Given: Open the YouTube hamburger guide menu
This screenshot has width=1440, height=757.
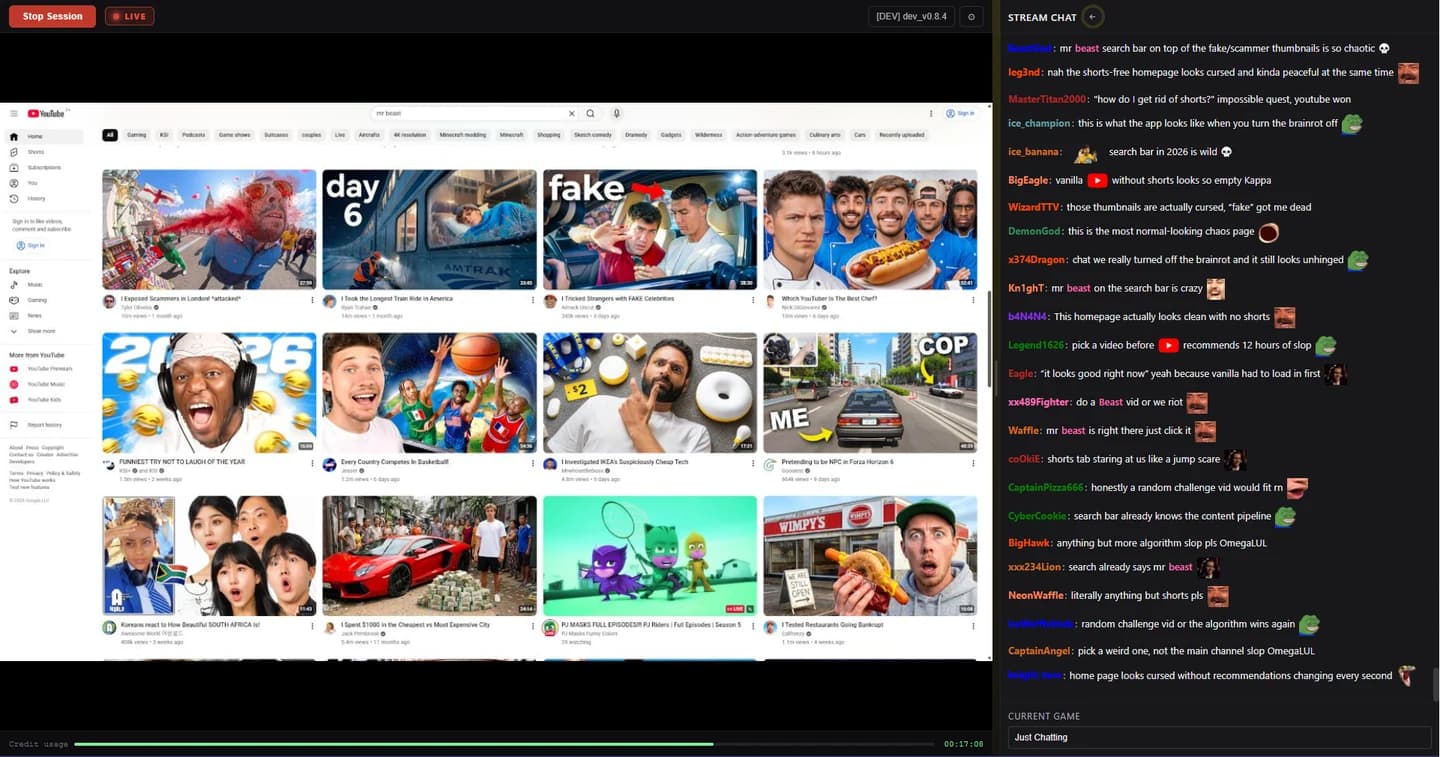Looking at the screenshot, I should click(14, 114).
